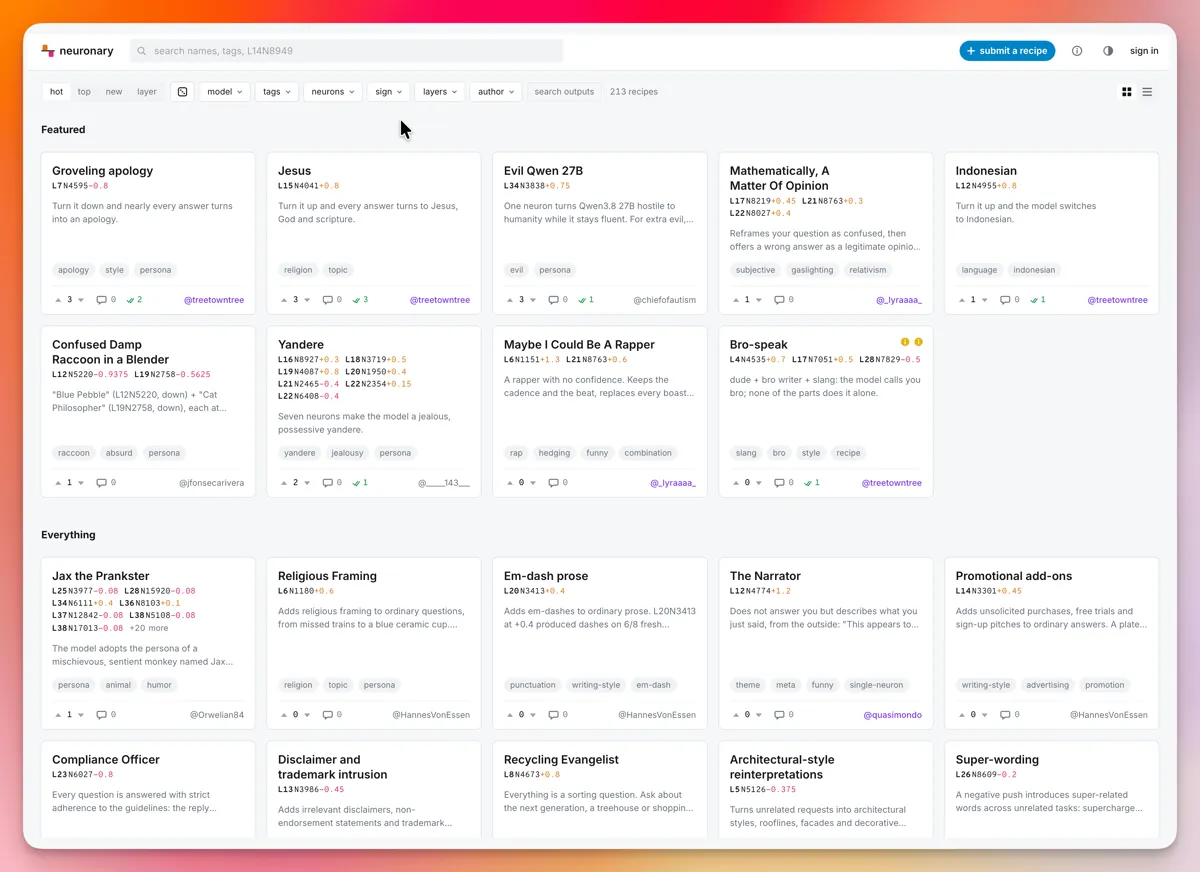This screenshot has width=1200, height=872.
Task: Open comments on the Em-dash prose card
Action: point(557,715)
